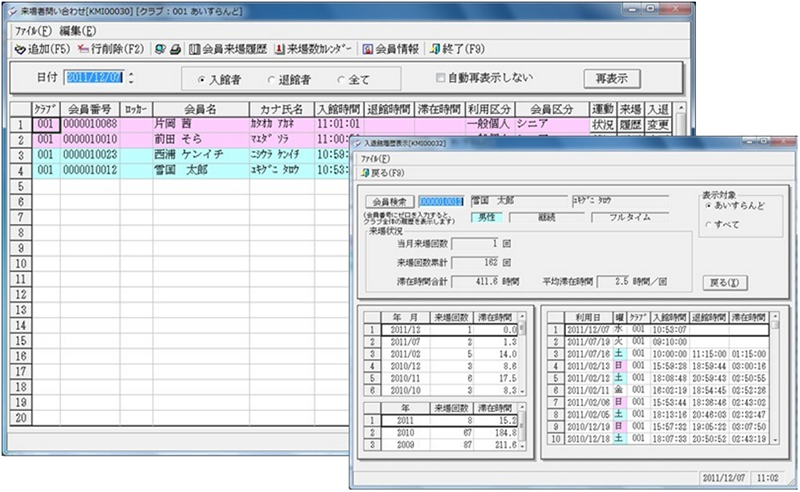Screen dimensions: 800x492
Task: Click member number 0000010068 cell
Action: point(90,124)
